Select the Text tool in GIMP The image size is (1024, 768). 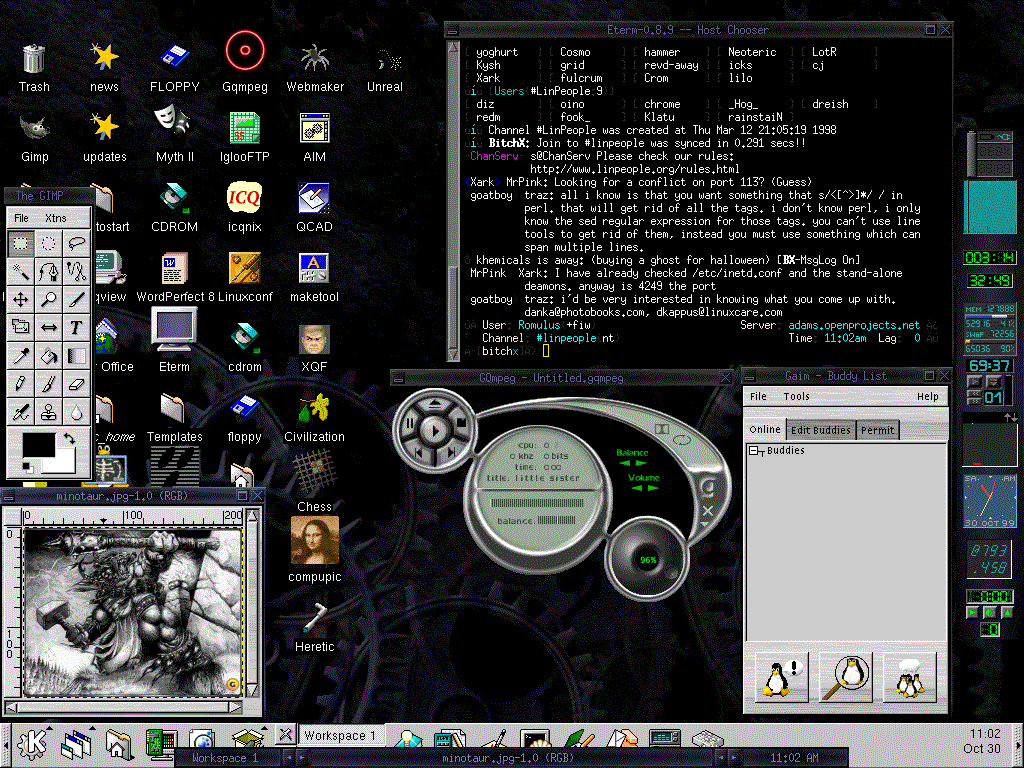(x=76, y=327)
